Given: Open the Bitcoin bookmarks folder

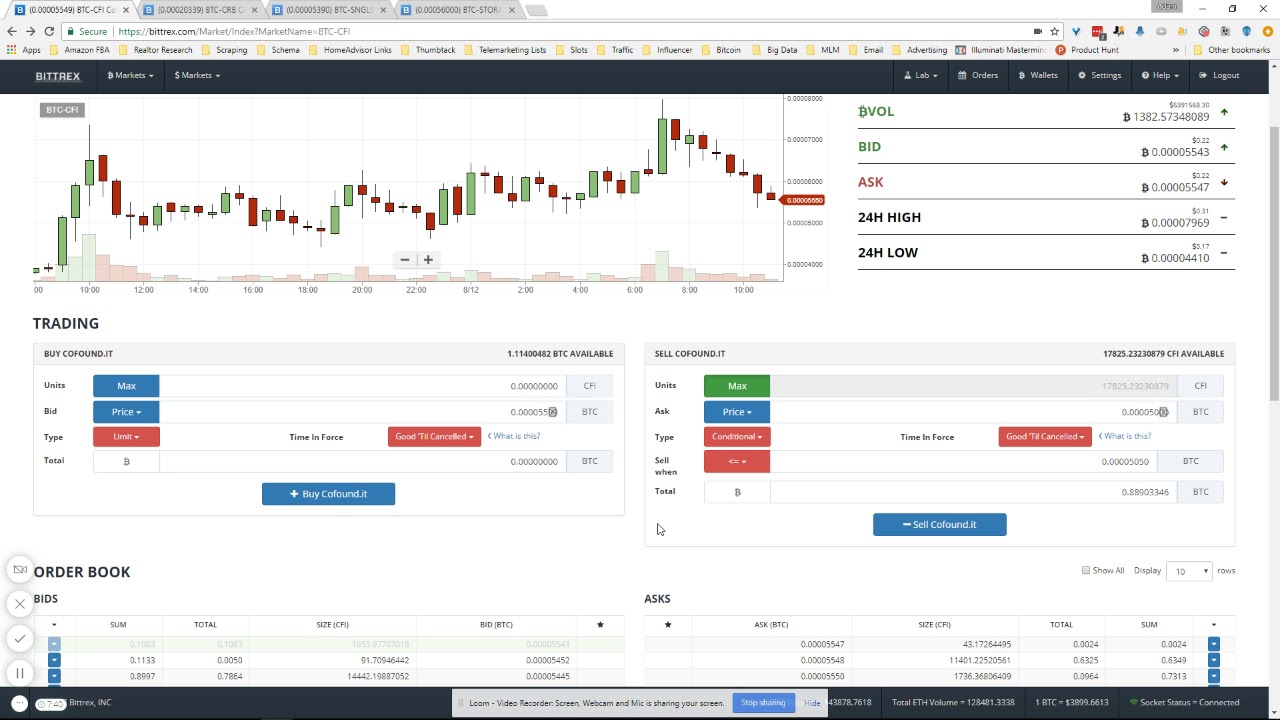Looking at the screenshot, I should point(721,50).
